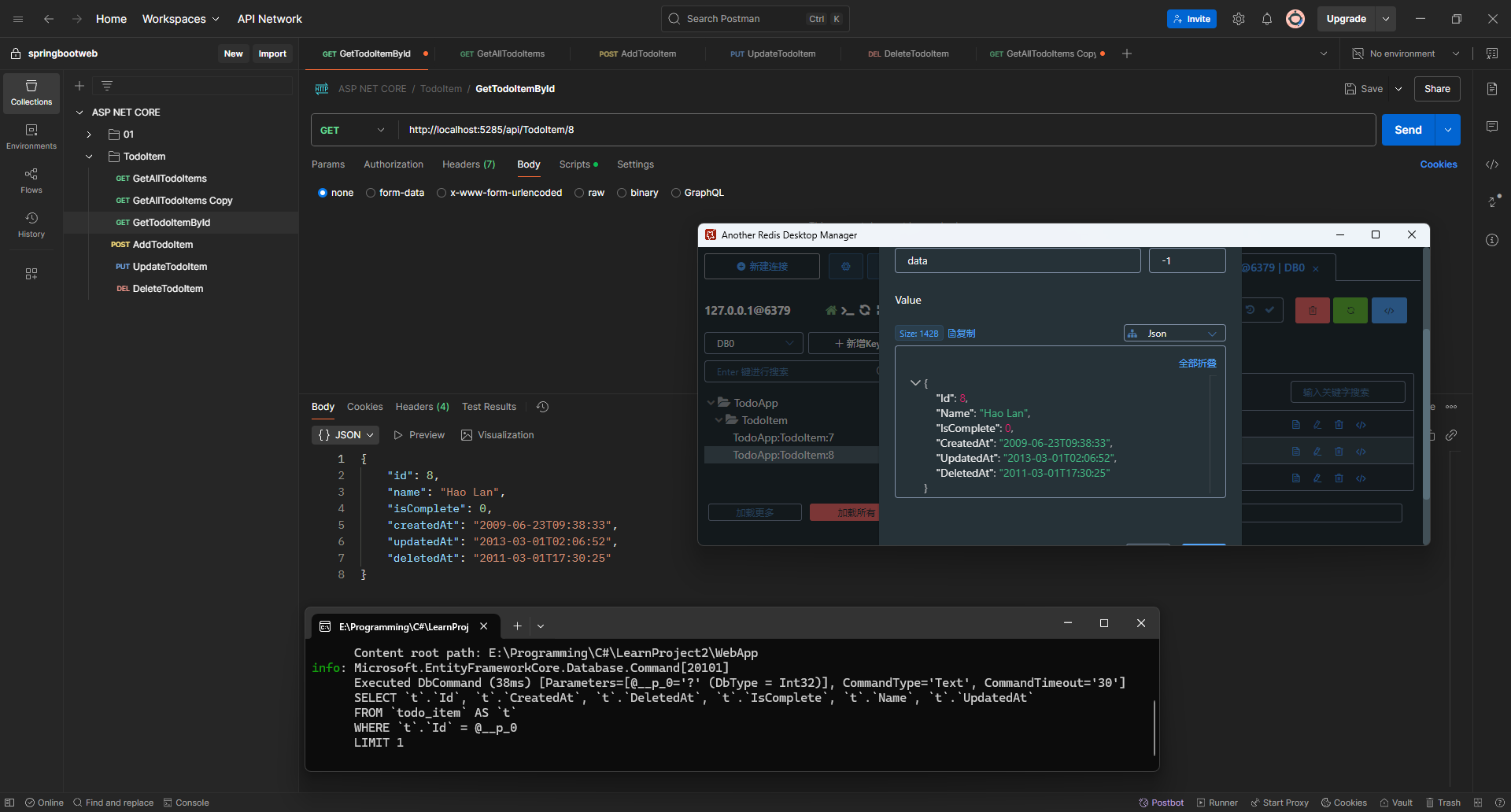Click the red delete key button
The height and width of the screenshot is (812, 1511).
point(1312,310)
